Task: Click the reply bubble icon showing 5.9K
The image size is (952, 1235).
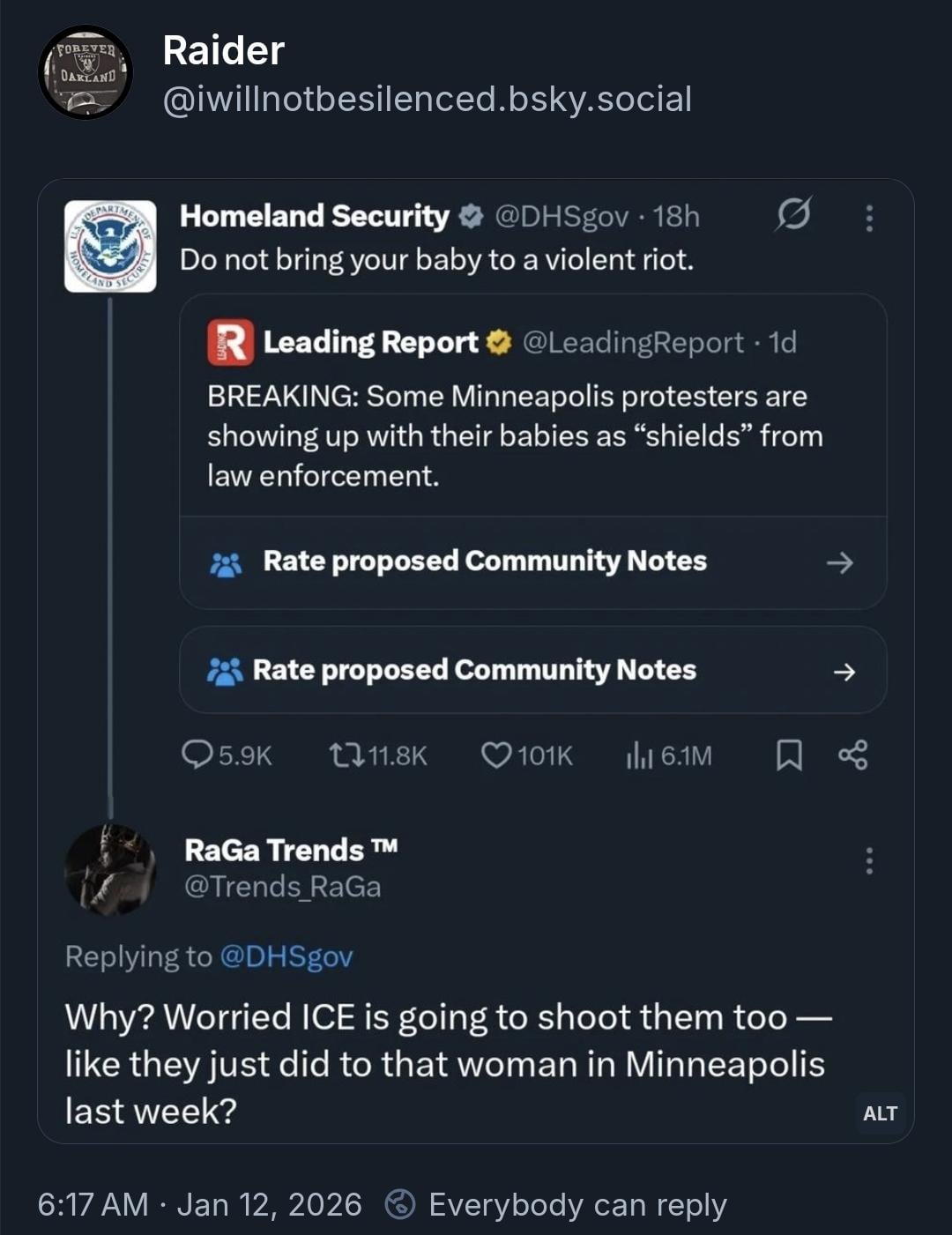Action: tap(197, 755)
